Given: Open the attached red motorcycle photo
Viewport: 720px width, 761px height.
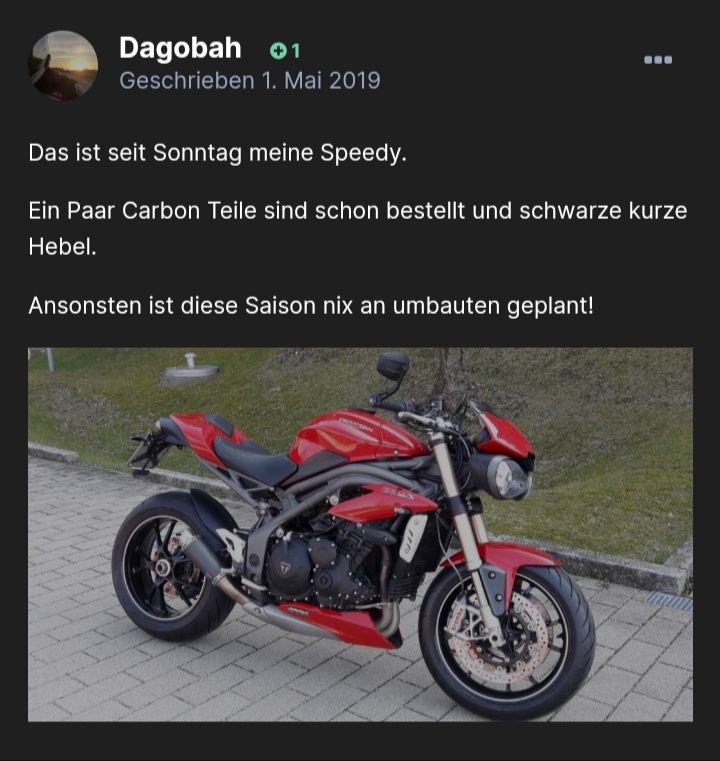Looking at the screenshot, I should coord(360,534).
